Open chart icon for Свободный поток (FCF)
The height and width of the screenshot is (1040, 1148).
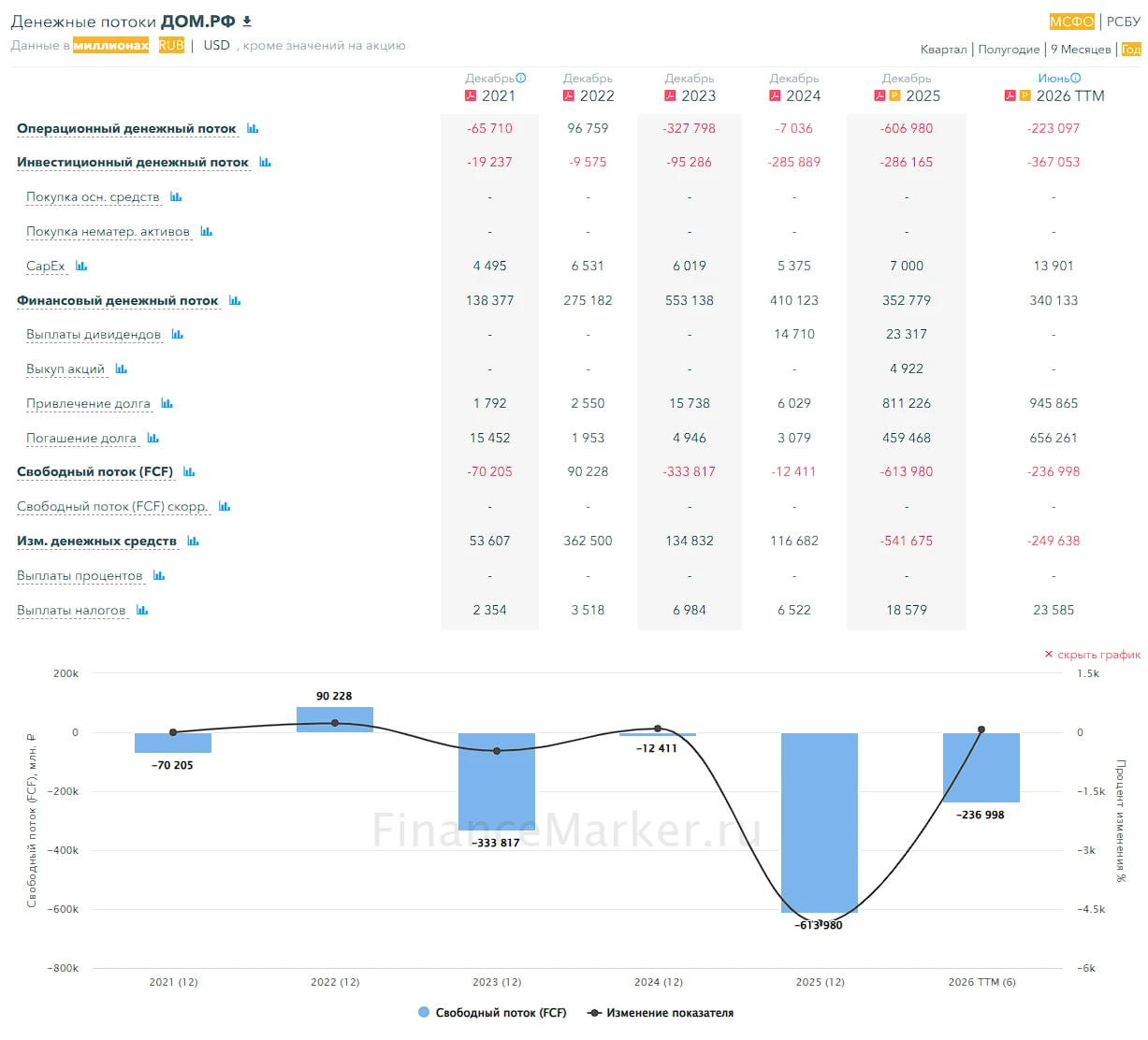189,471
